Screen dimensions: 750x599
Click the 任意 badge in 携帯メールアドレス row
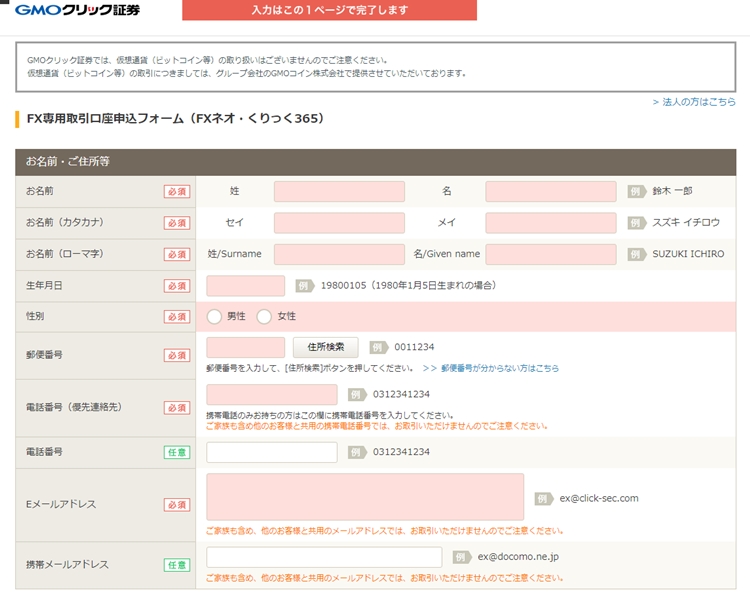pyautogui.click(x=177, y=565)
